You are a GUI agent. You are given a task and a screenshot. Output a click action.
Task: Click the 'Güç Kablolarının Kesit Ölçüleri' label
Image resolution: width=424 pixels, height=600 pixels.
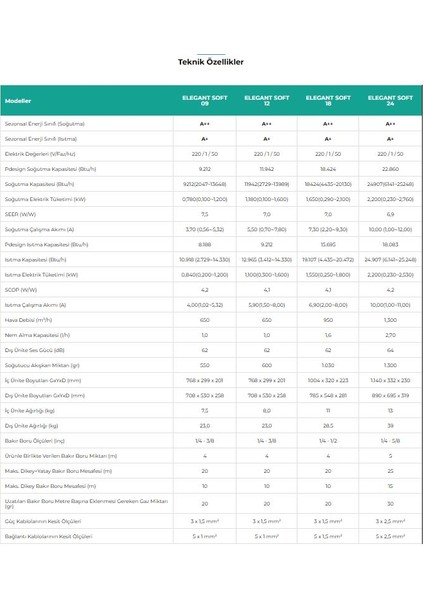[x=42, y=522]
